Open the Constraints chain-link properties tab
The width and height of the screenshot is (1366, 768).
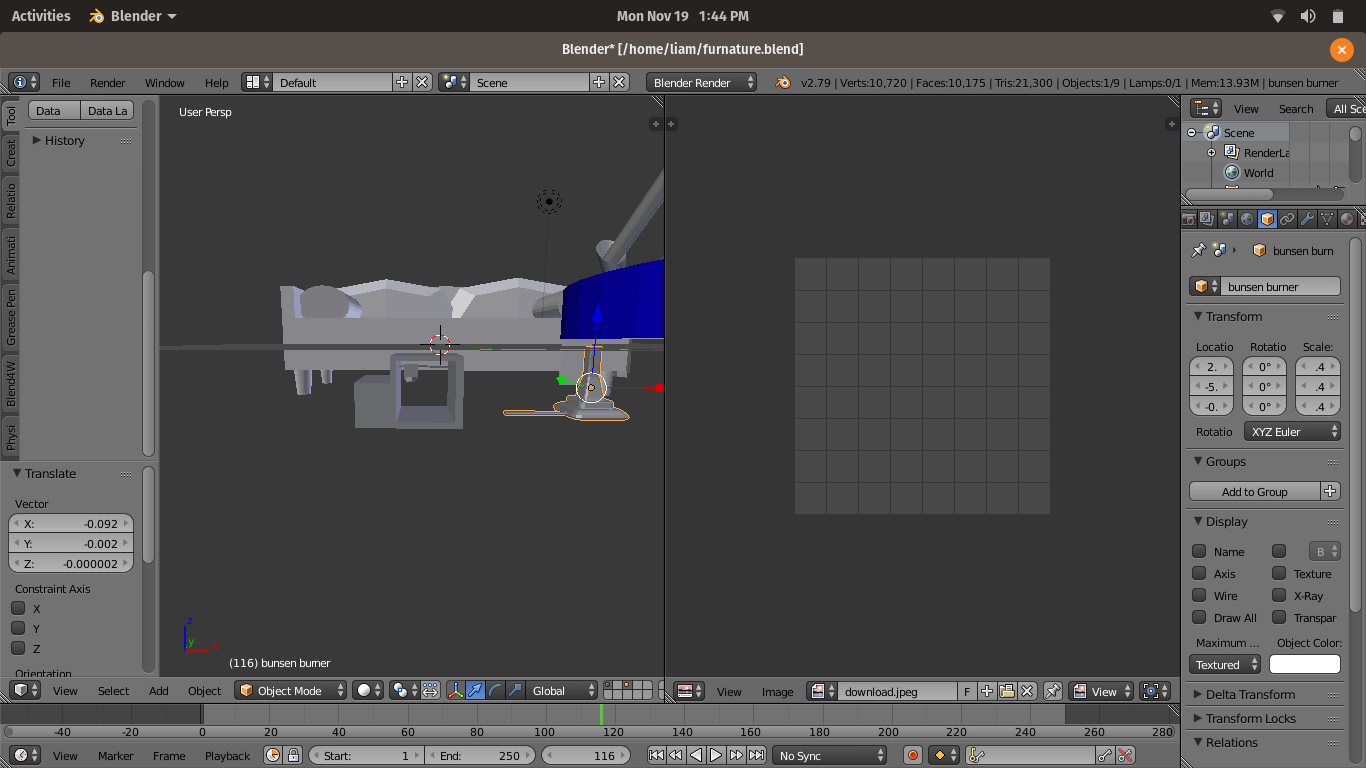click(x=1287, y=219)
